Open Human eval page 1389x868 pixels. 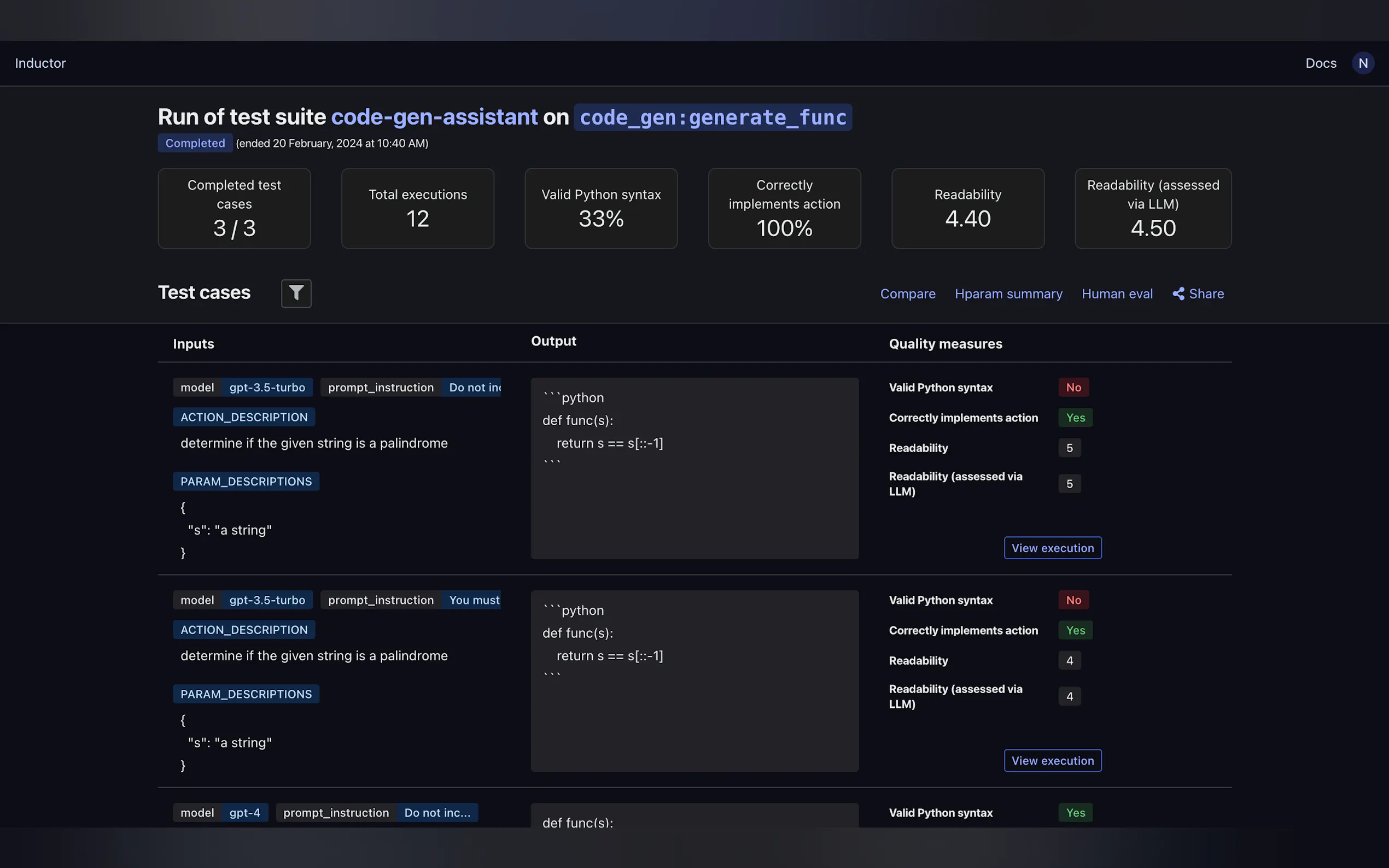click(1116, 294)
